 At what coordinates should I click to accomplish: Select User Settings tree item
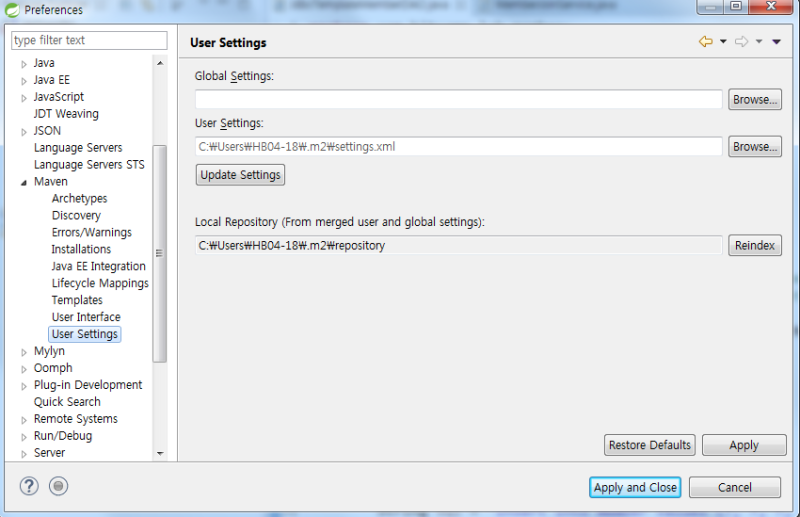pos(85,334)
